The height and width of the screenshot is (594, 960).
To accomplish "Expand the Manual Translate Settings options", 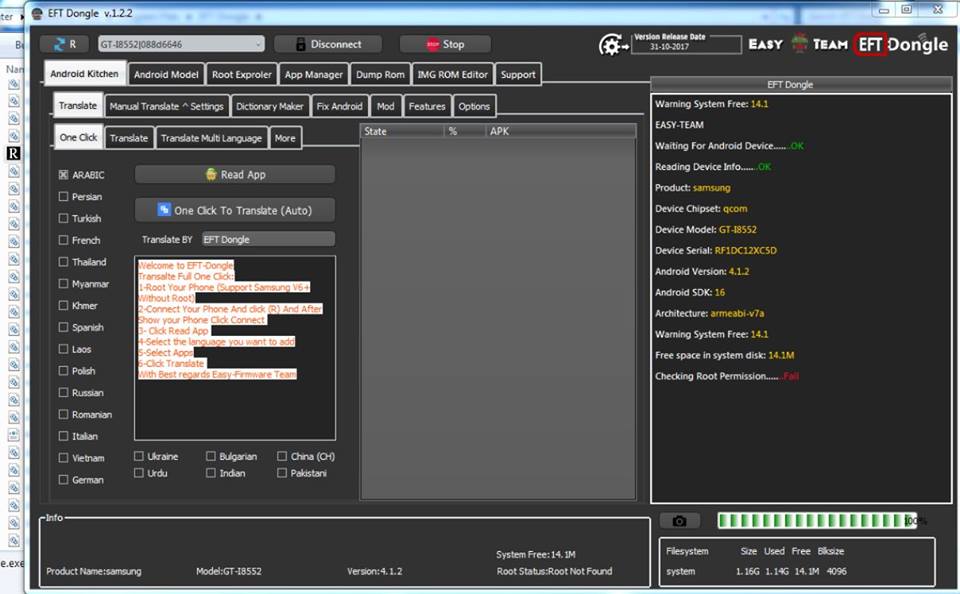I will pos(166,105).
